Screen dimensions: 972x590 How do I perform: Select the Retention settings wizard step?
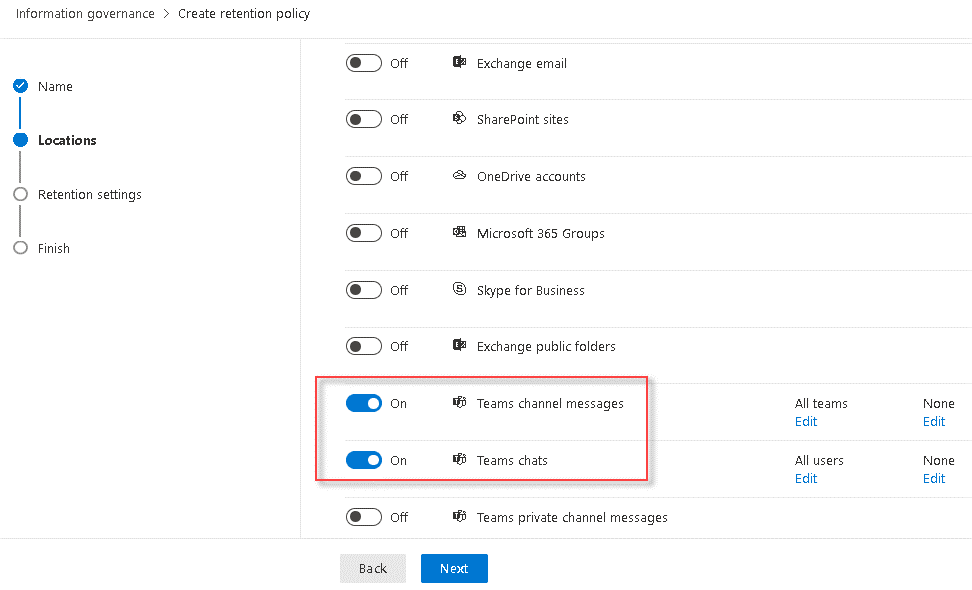click(90, 194)
